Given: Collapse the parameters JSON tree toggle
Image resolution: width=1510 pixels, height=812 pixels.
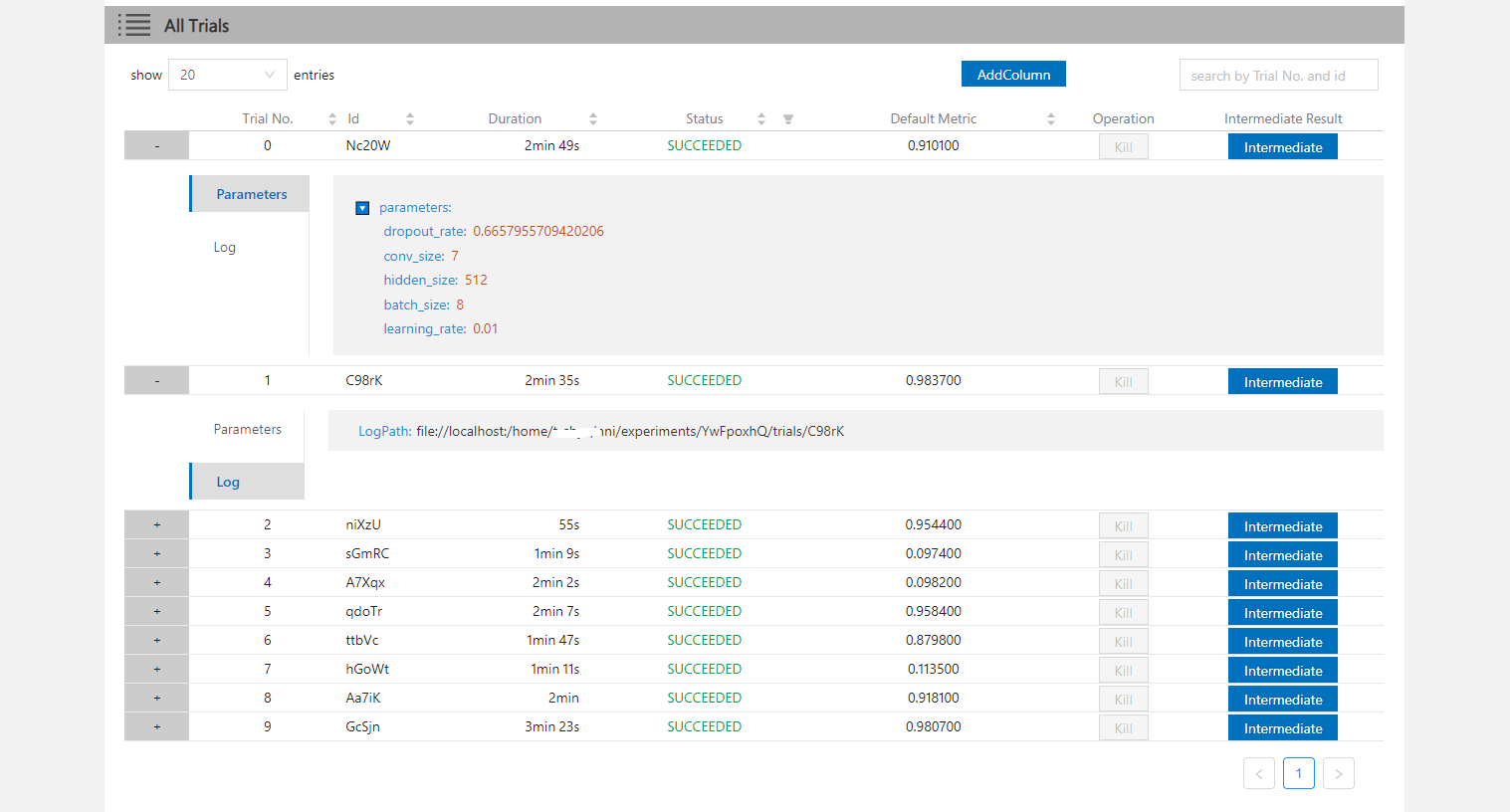Looking at the screenshot, I should click(362, 208).
